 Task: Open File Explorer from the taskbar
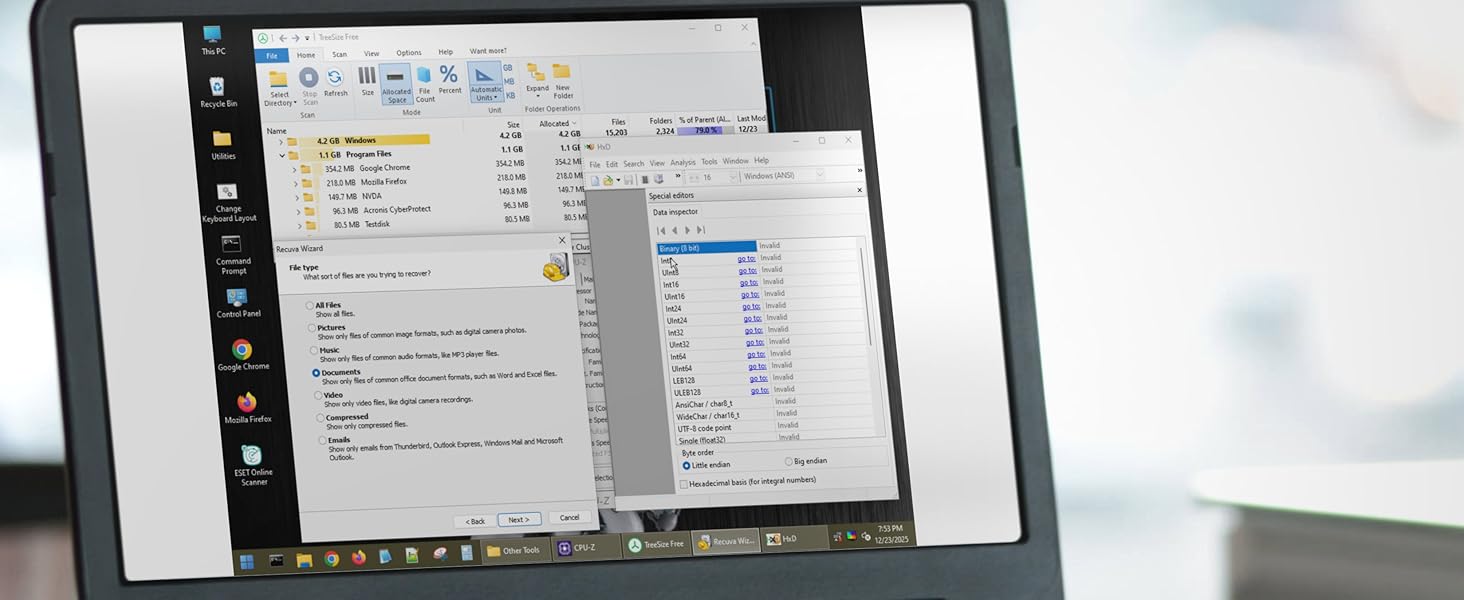point(304,559)
